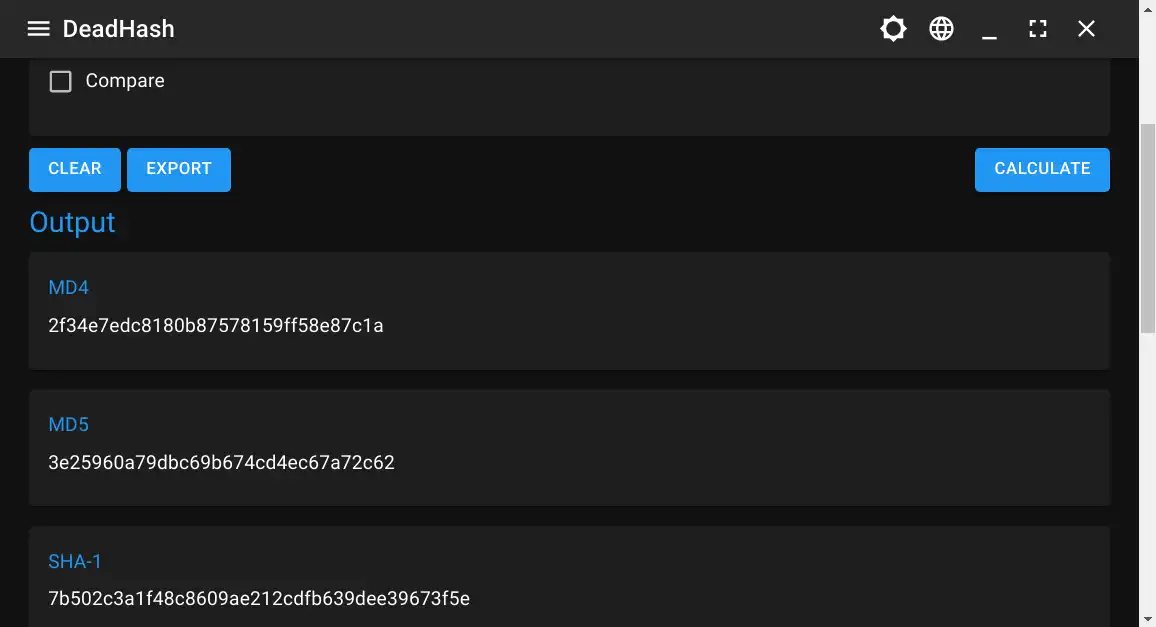Click the MD5 hash value text
Image resolution: width=1156 pixels, height=627 pixels.
(220, 462)
